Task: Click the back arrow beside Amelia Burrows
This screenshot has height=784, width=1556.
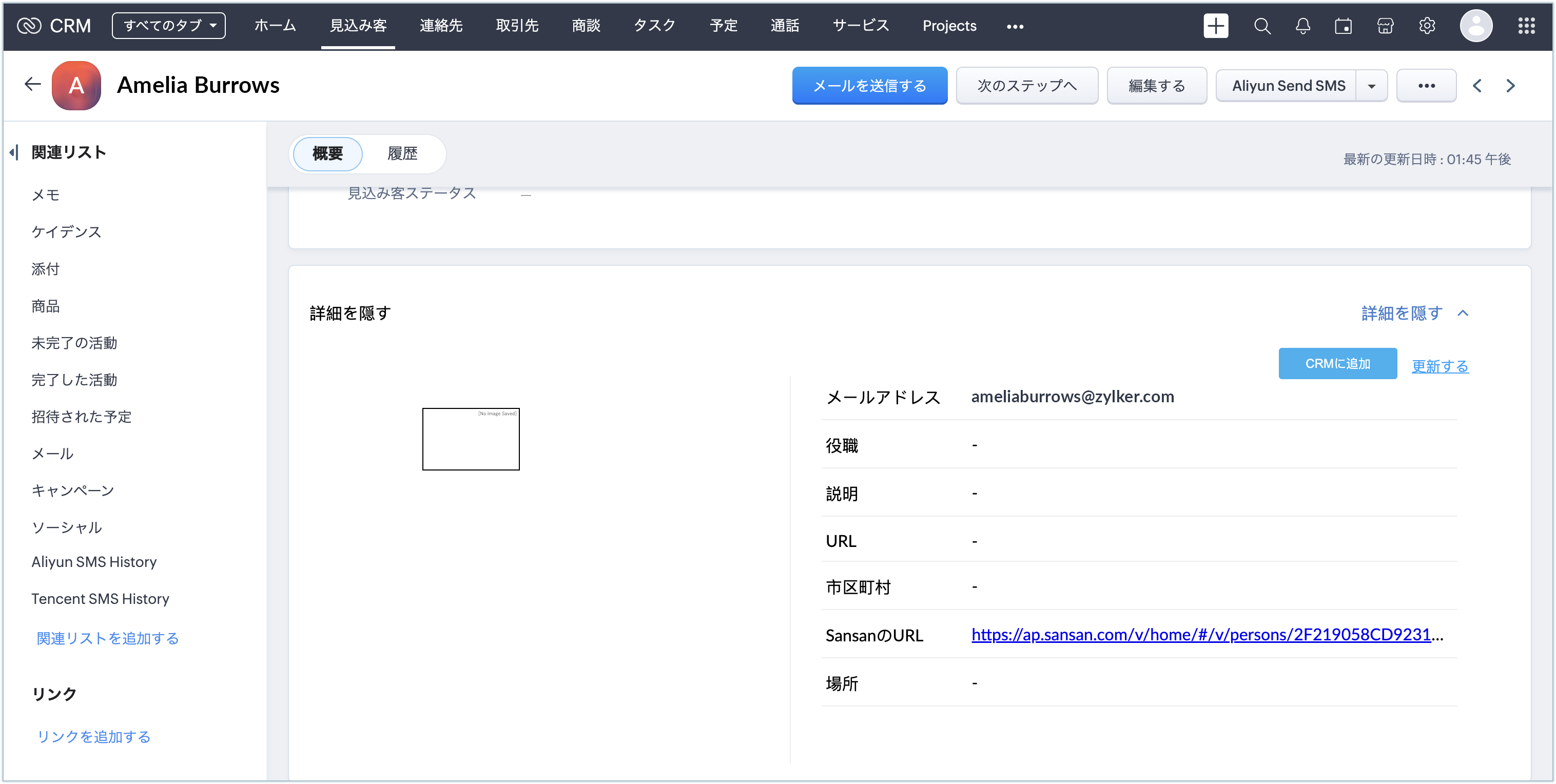Action: tap(33, 85)
